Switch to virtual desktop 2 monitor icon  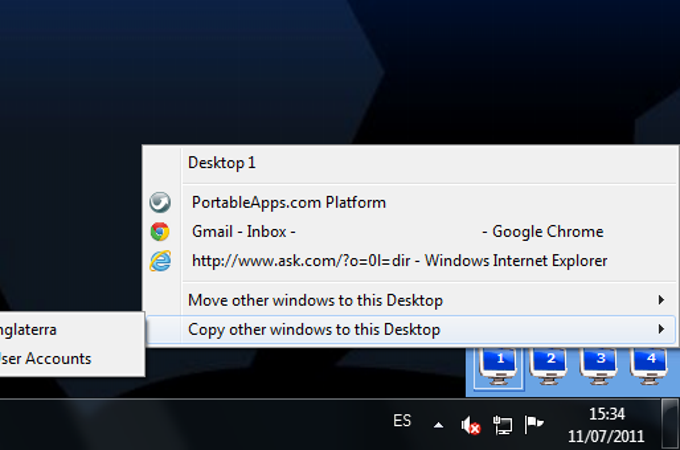click(549, 368)
